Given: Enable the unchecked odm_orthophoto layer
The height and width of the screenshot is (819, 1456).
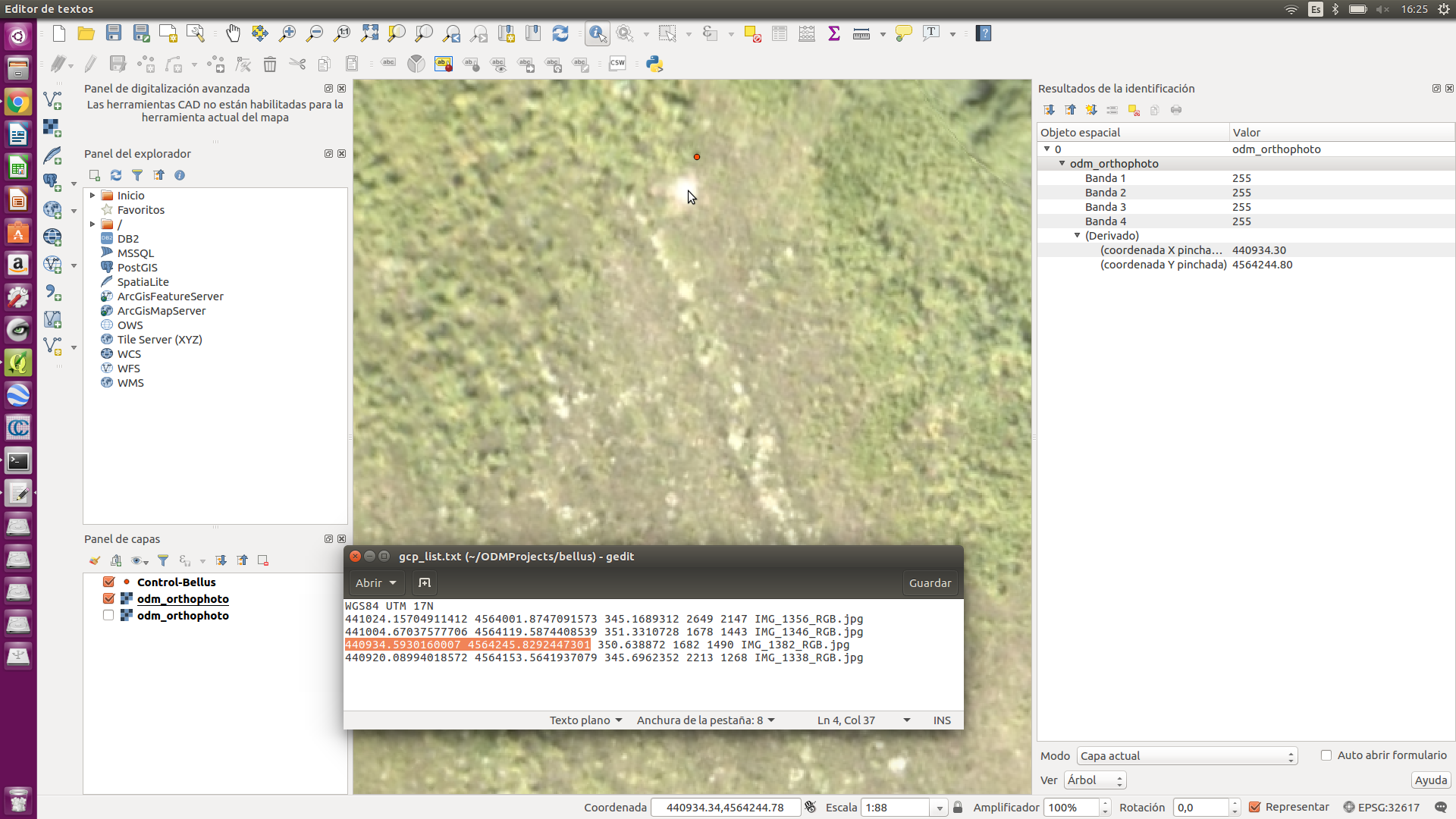Looking at the screenshot, I should coord(108,615).
